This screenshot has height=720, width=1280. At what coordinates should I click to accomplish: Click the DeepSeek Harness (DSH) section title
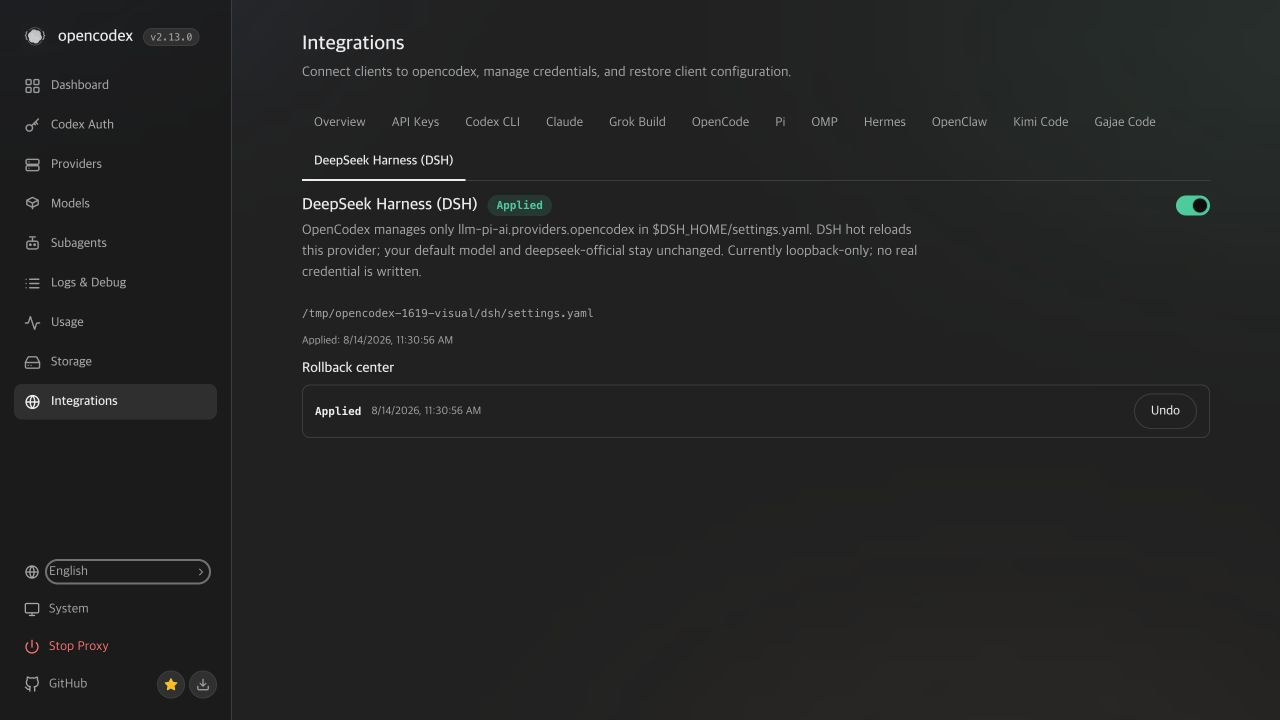390,204
